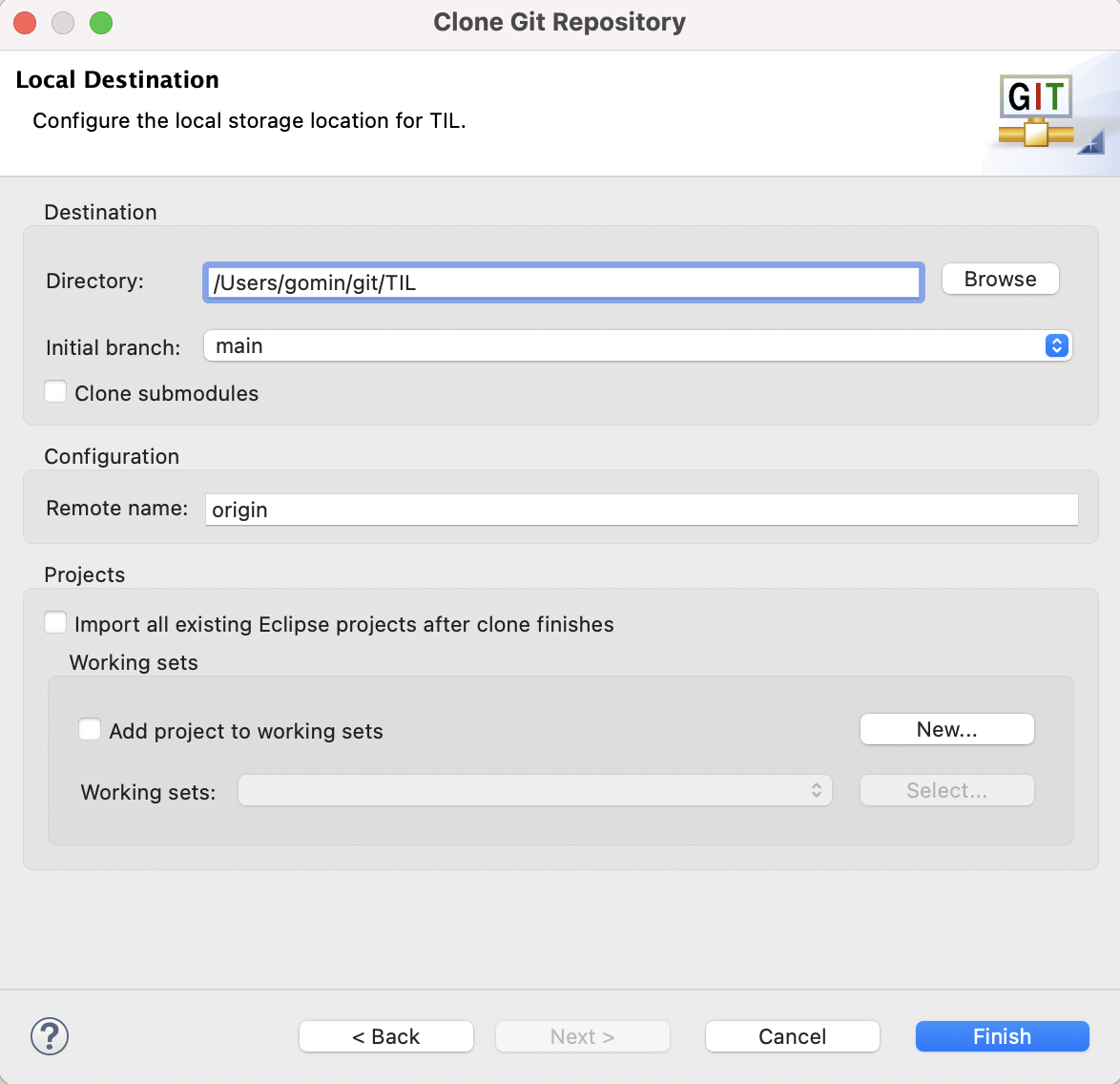Image resolution: width=1120 pixels, height=1084 pixels.
Task: Focus the Directory path field
Action: coord(564,283)
